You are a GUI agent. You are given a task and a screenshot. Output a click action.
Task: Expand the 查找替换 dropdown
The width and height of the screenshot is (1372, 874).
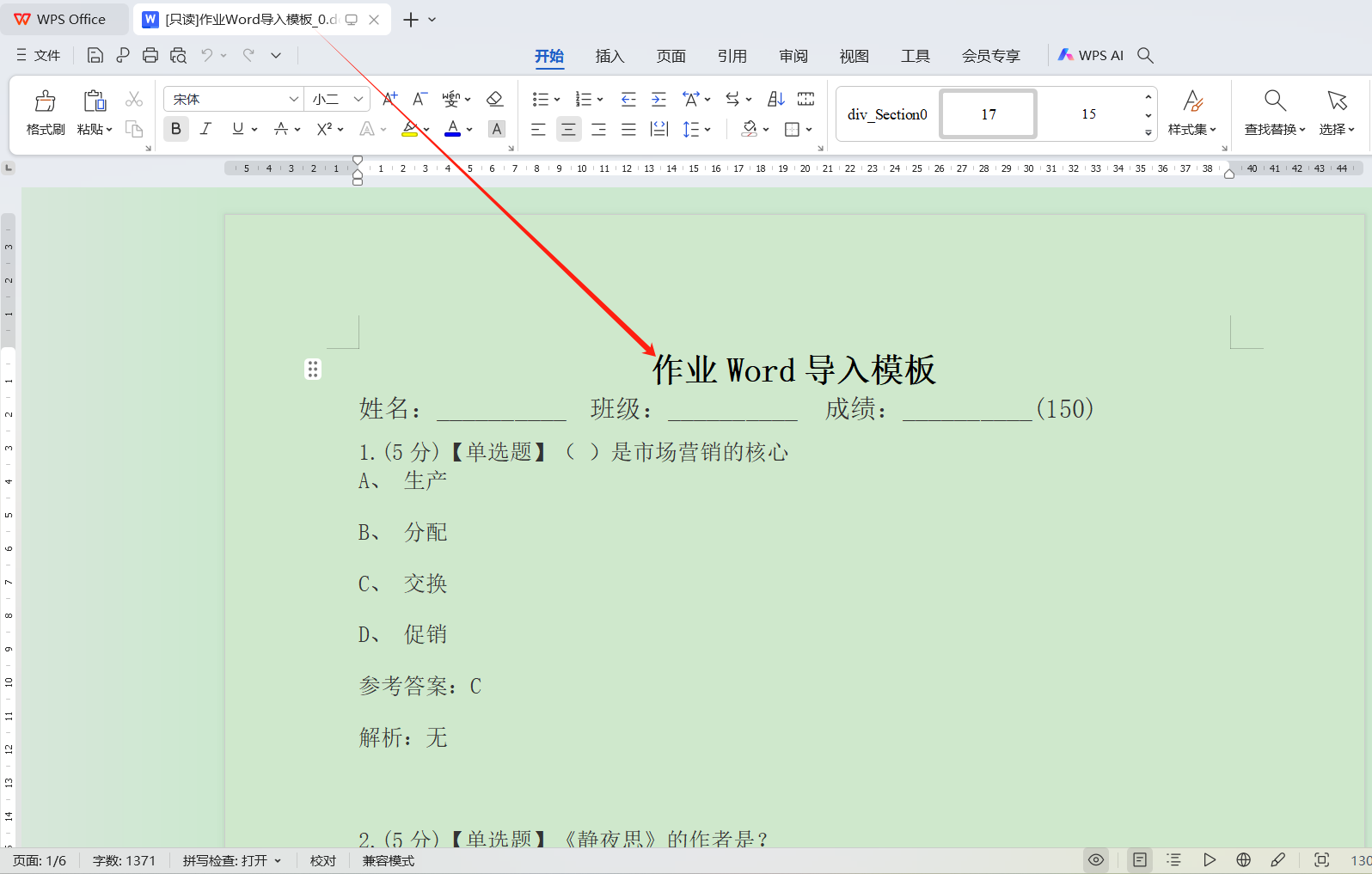click(1275, 129)
